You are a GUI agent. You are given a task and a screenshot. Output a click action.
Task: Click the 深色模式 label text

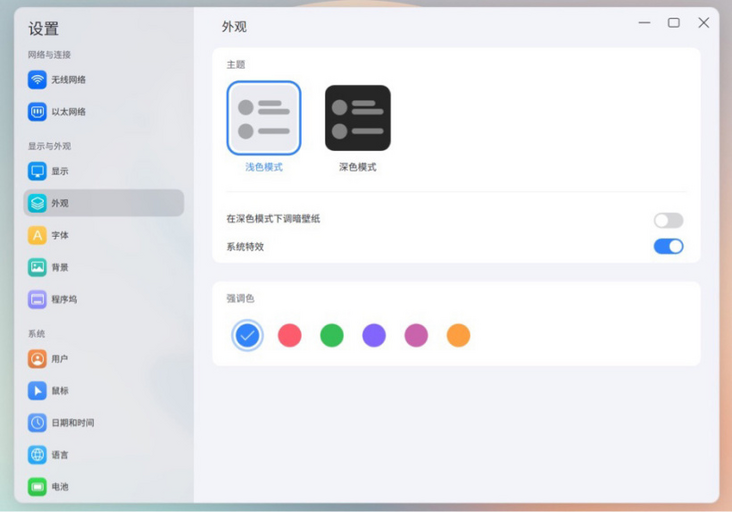(358, 167)
